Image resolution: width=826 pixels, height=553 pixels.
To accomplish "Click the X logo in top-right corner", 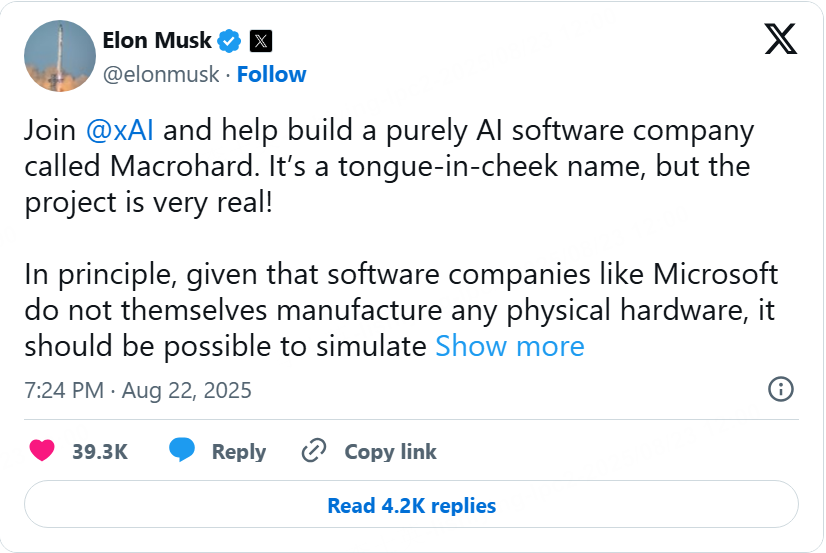I will click(x=781, y=39).
